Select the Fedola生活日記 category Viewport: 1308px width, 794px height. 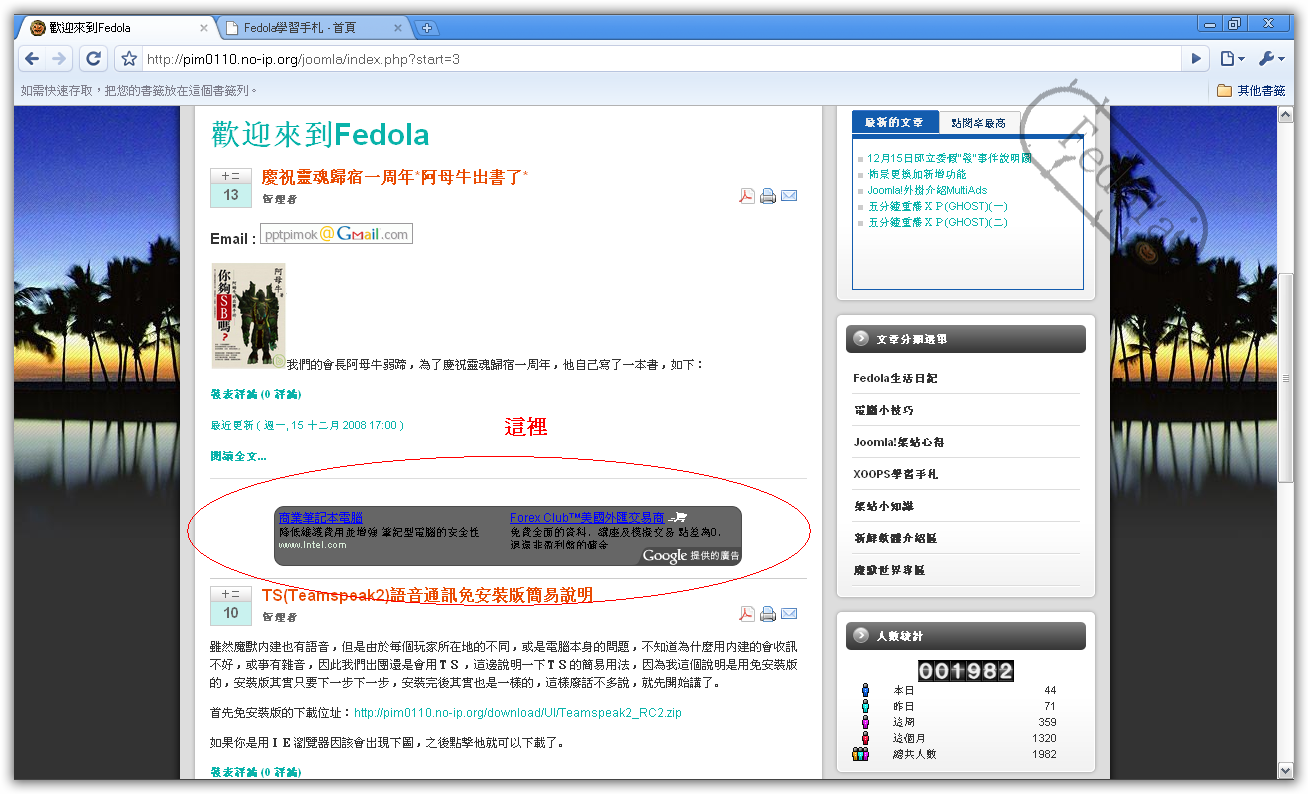click(895, 378)
